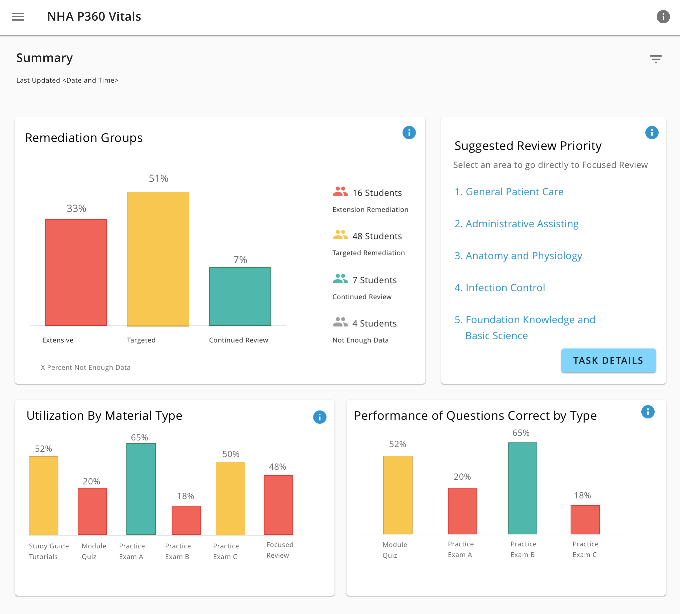Show info for Performance of Questions Correct
The width and height of the screenshot is (680, 614).
pos(647,412)
